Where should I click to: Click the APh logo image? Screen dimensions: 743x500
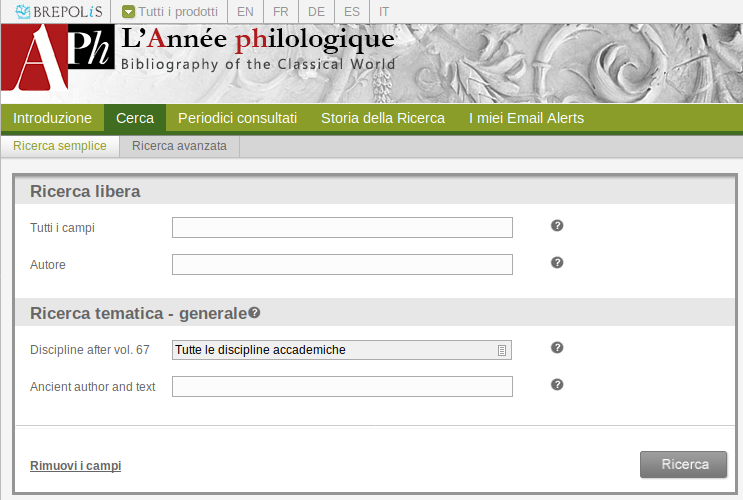(58, 57)
